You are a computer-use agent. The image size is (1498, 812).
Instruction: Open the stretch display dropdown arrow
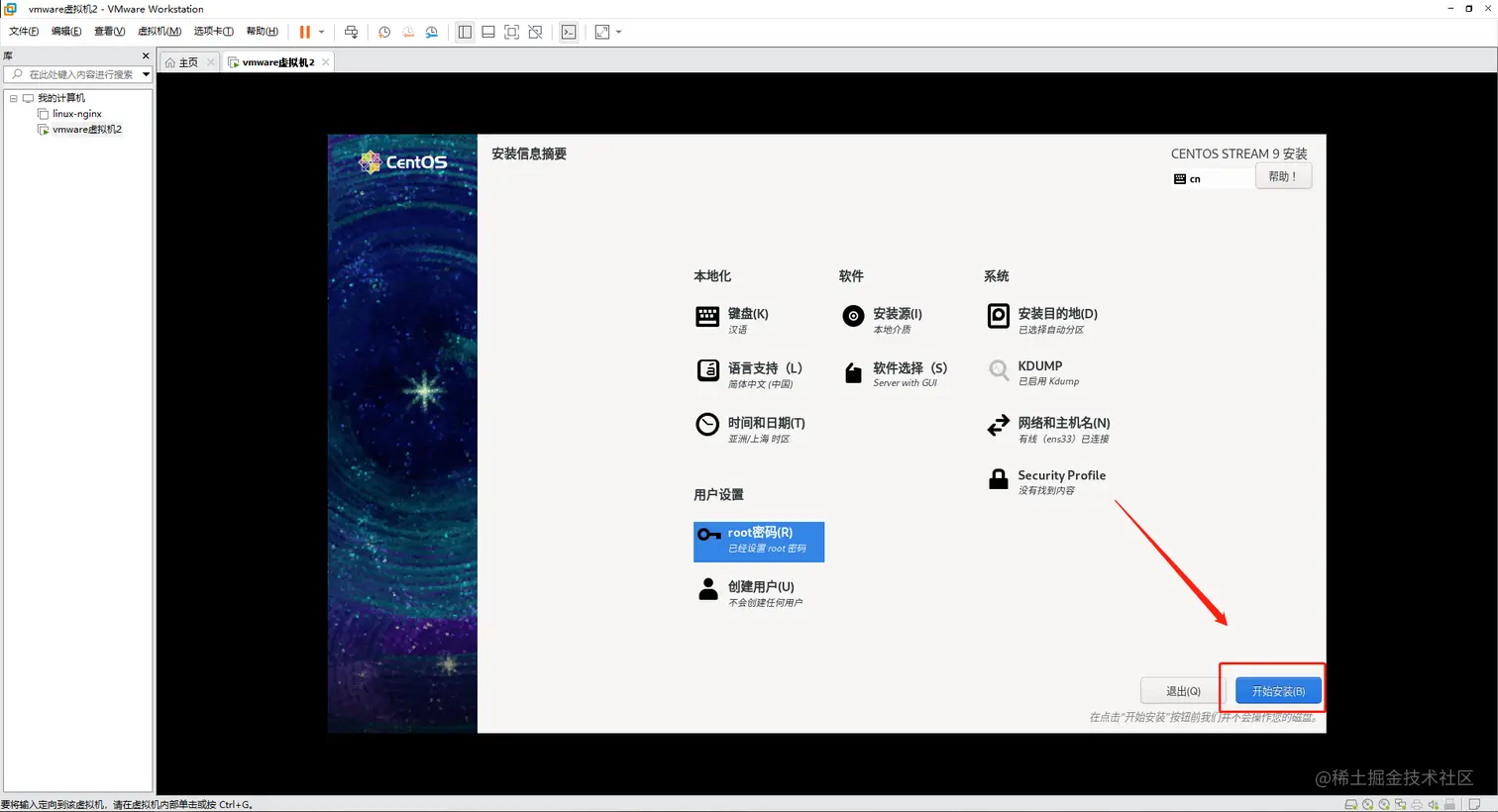coord(618,32)
